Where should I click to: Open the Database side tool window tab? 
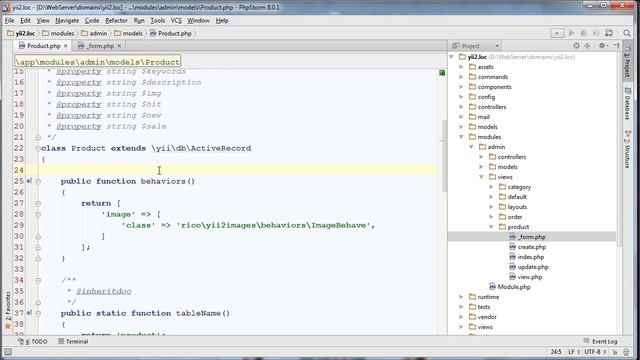pos(627,103)
